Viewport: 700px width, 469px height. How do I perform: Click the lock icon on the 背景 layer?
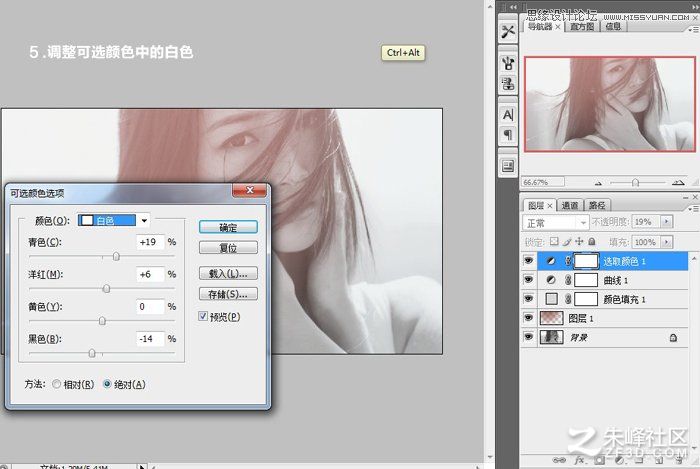(x=673, y=338)
